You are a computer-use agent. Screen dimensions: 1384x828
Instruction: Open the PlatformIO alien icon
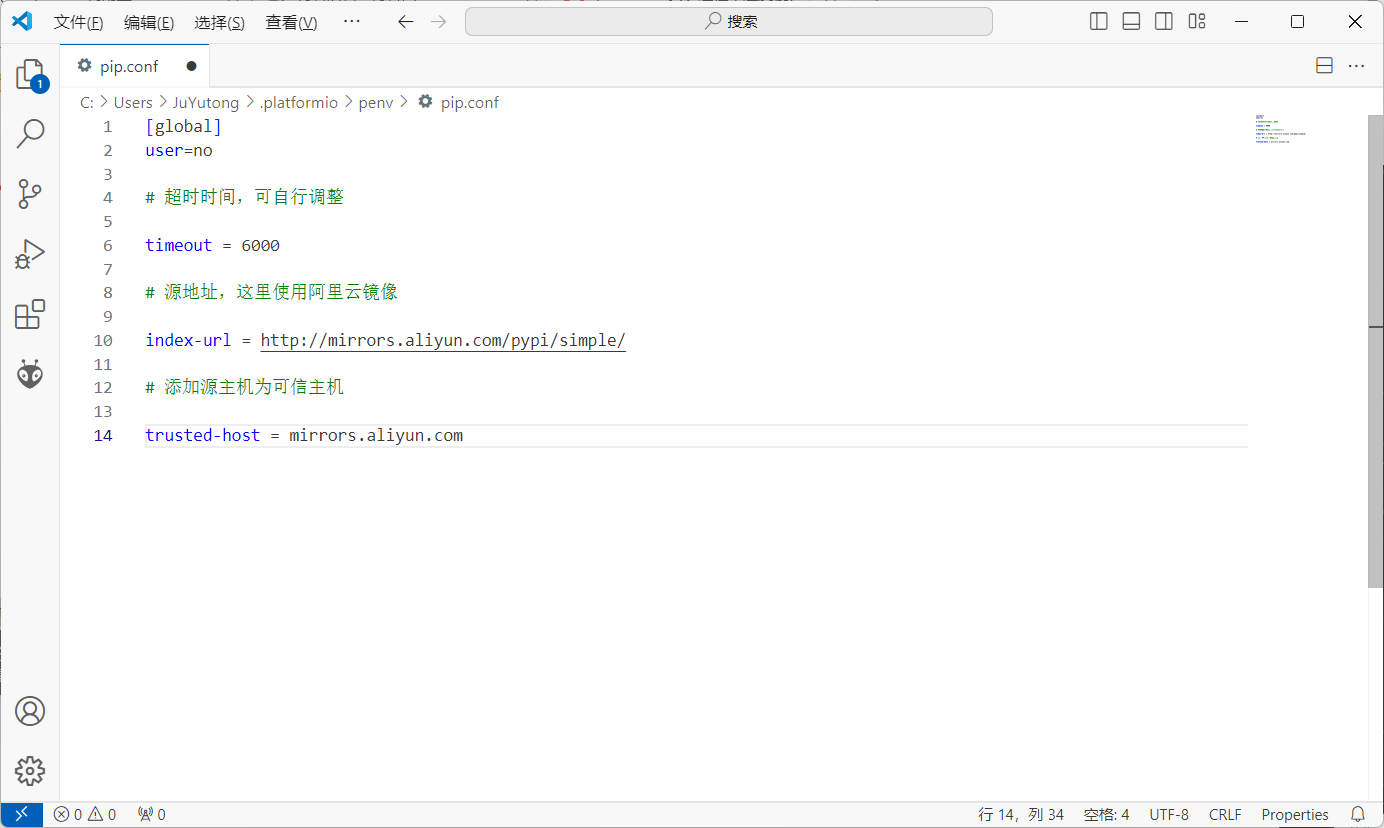pyautogui.click(x=30, y=374)
